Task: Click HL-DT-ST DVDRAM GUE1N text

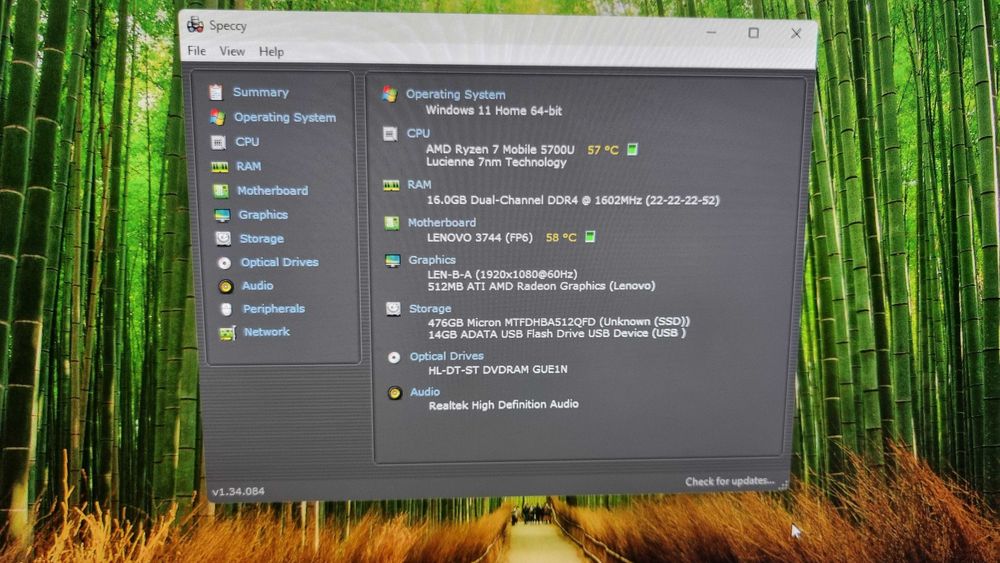Action: click(x=498, y=369)
